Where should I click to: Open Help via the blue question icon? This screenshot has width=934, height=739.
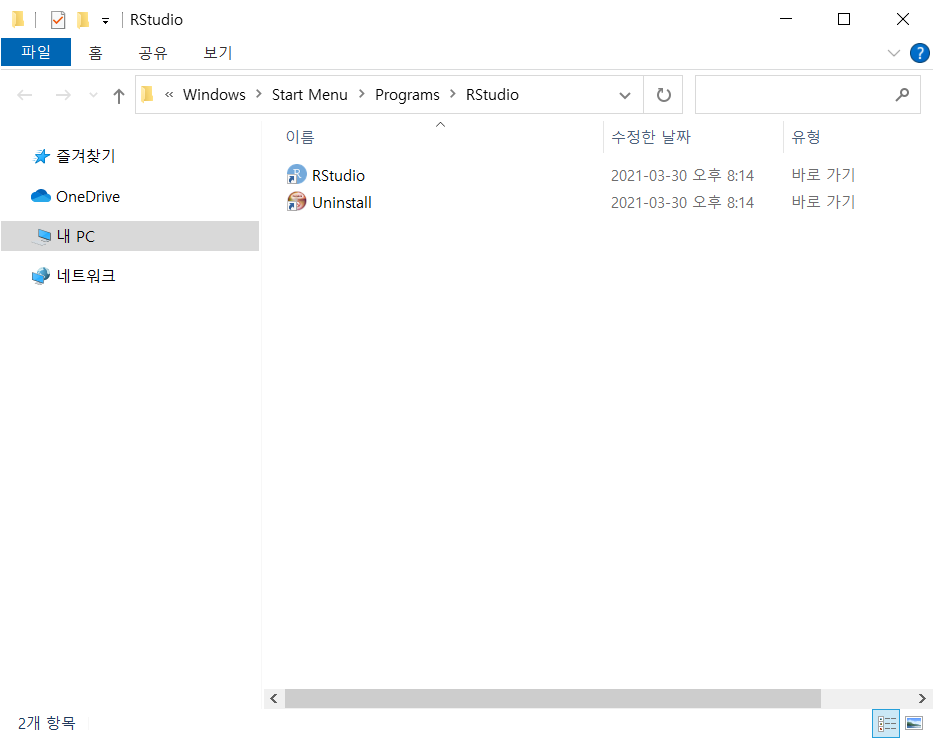(x=919, y=53)
